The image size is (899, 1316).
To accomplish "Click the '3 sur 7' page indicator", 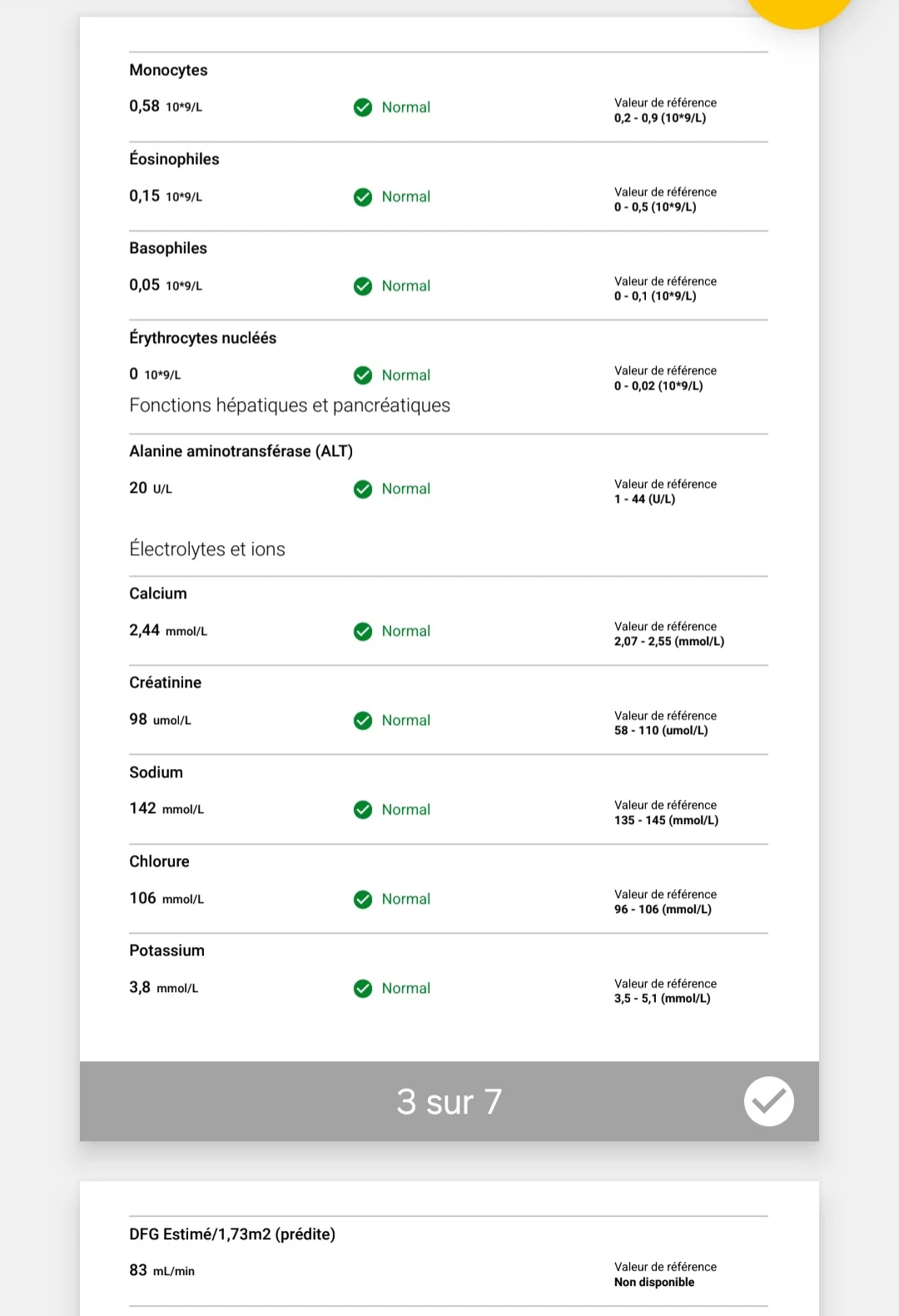I will pos(449,1102).
